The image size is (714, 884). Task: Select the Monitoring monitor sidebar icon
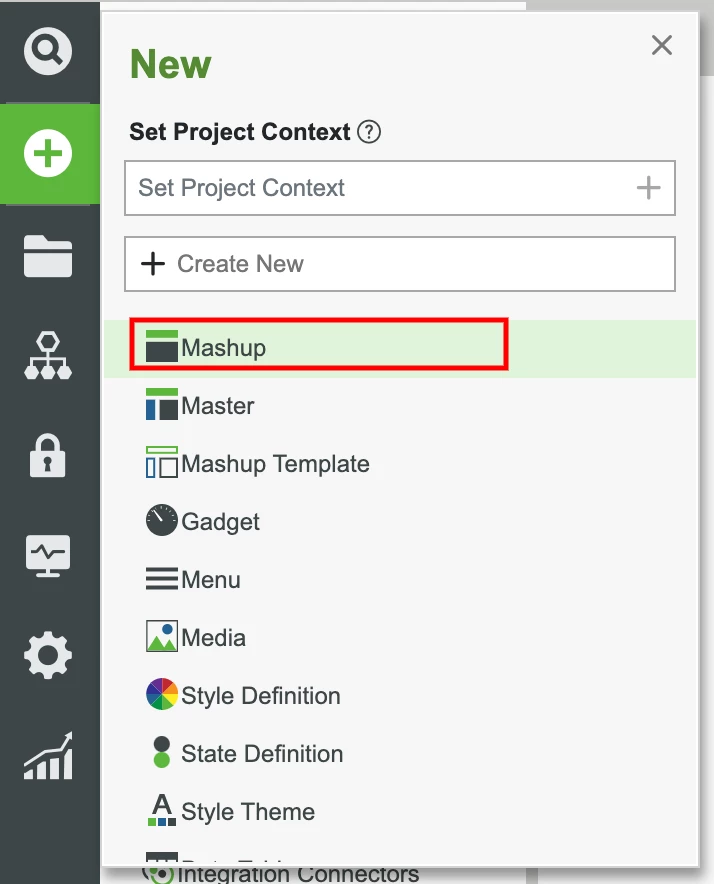click(x=49, y=556)
